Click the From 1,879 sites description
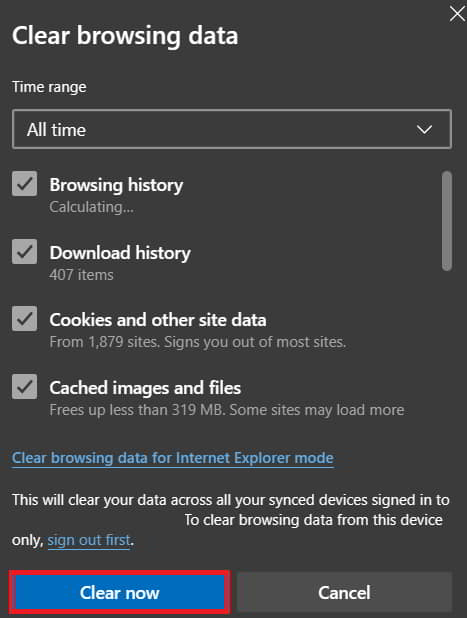This screenshot has width=467, height=618. tap(198, 342)
